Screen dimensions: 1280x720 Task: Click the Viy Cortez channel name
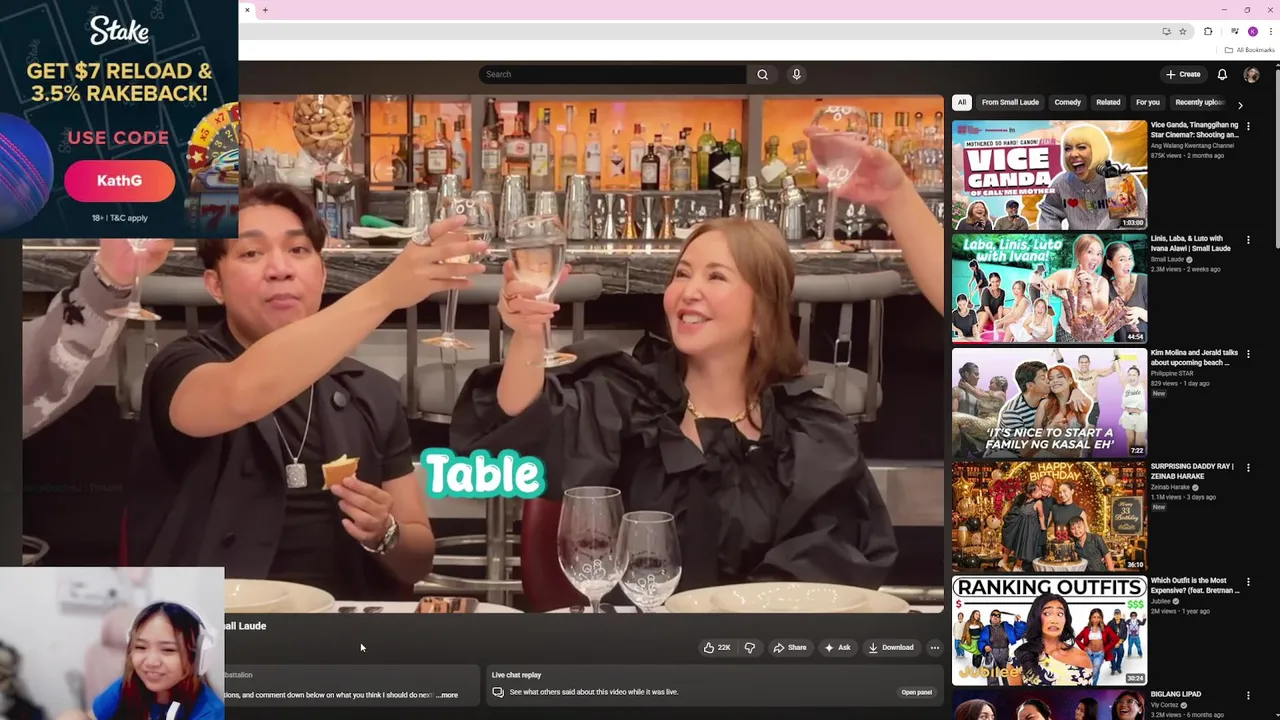[1165, 705]
